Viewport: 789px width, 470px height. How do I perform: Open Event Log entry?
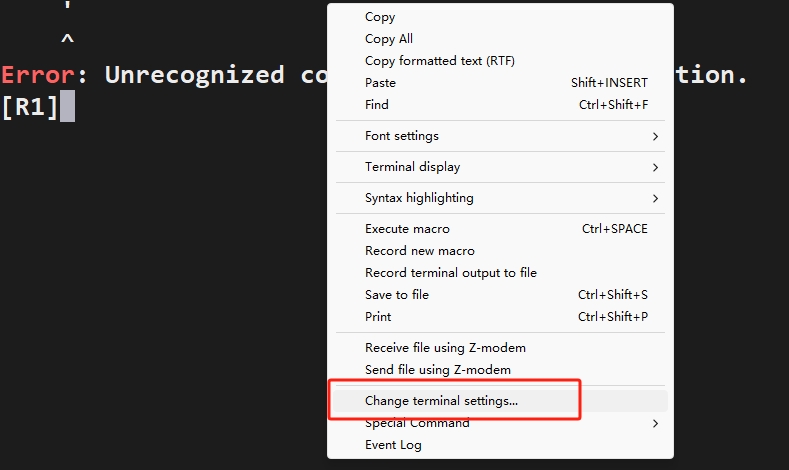tap(393, 445)
